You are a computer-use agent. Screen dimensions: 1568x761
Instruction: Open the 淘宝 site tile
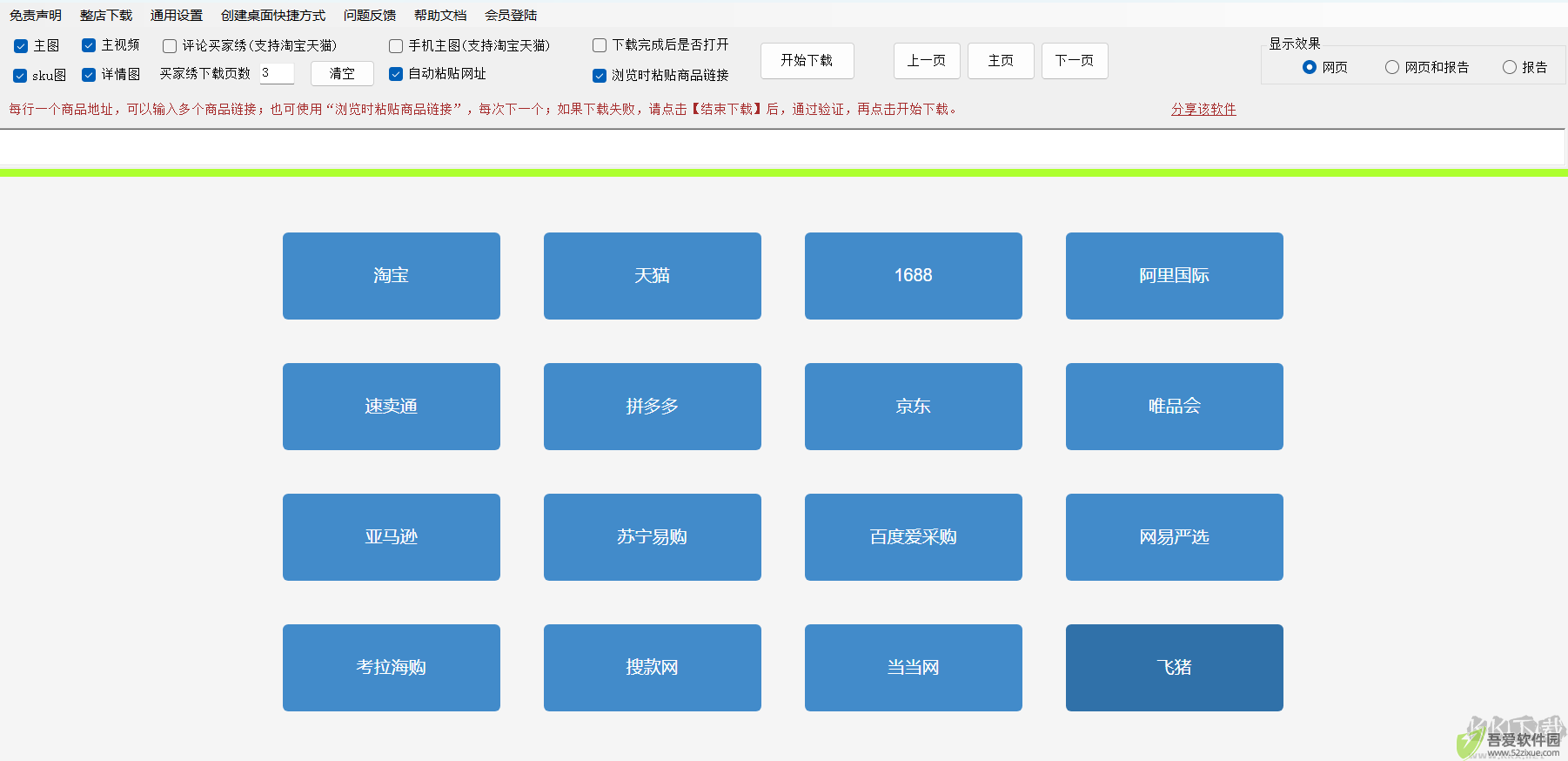click(392, 276)
